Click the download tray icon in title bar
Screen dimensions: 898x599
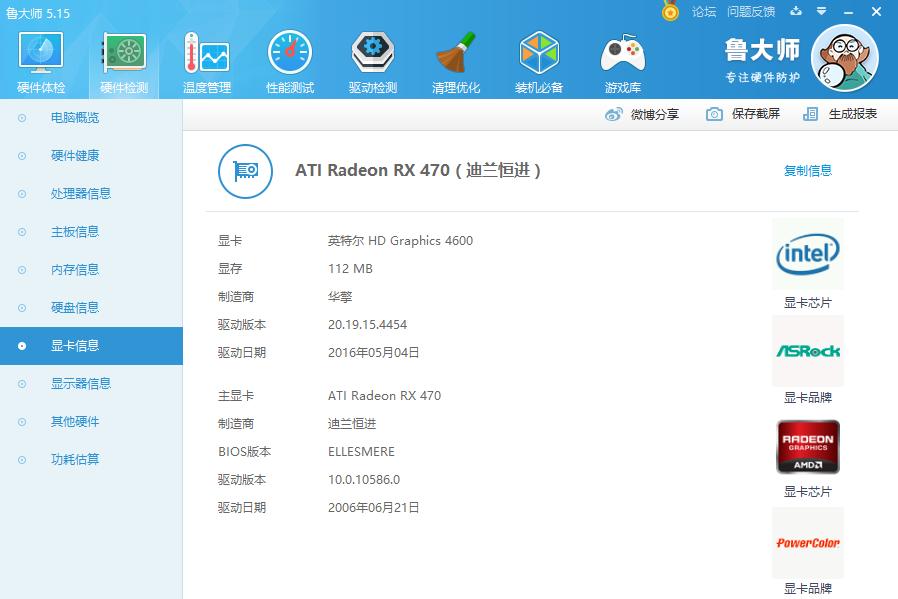click(796, 11)
